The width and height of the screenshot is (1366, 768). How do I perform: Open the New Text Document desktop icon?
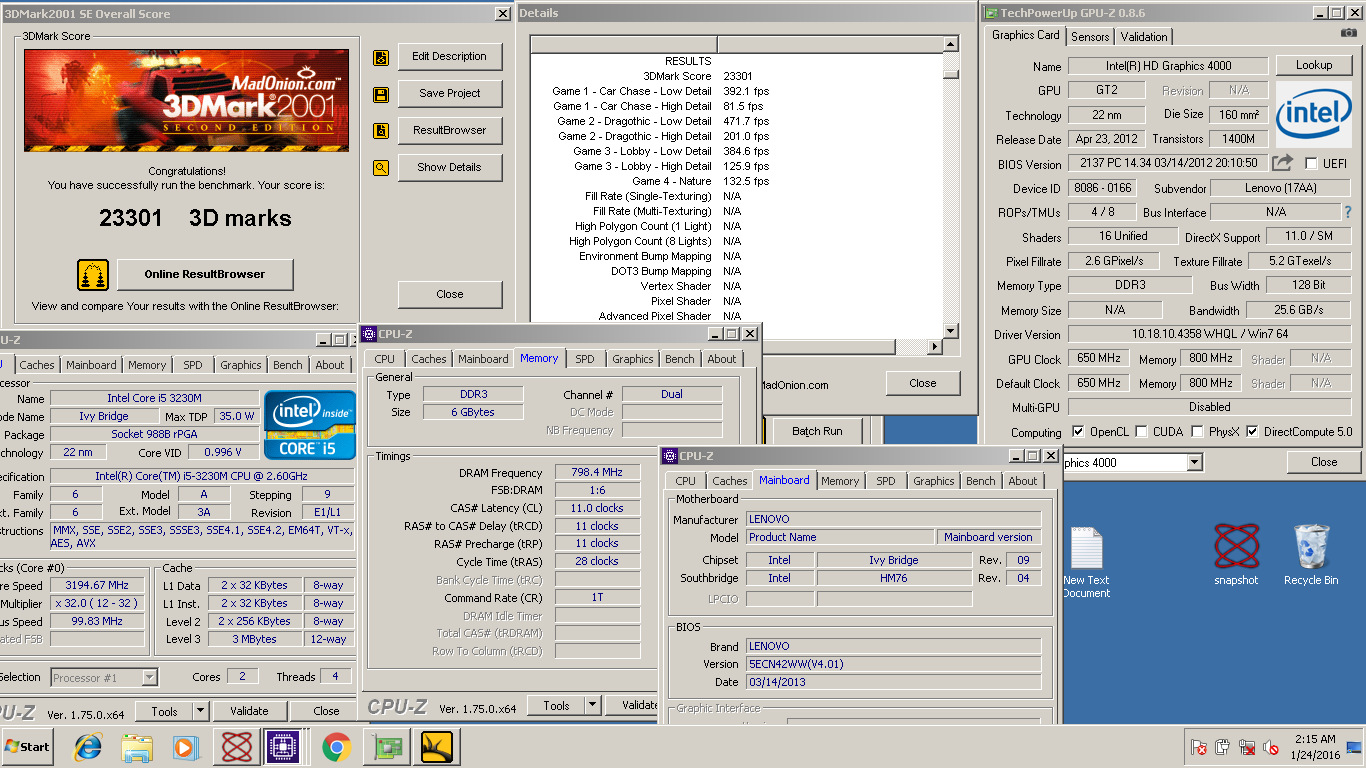[1086, 562]
